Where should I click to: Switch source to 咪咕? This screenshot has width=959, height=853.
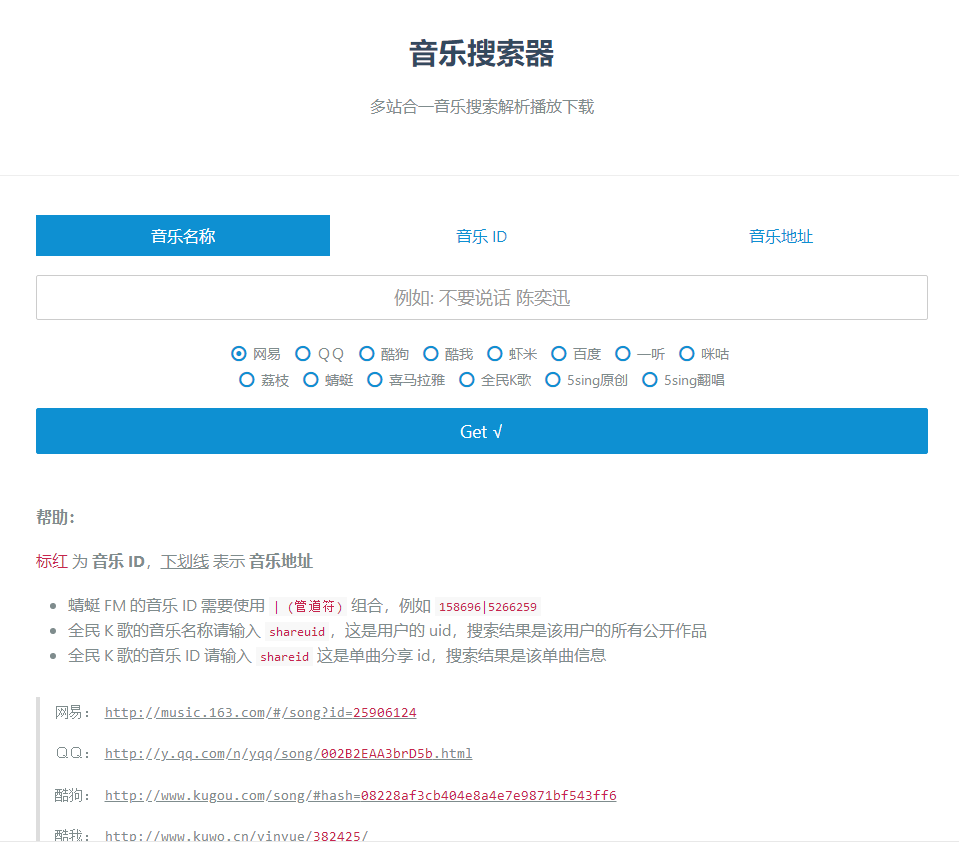coord(687,354)
